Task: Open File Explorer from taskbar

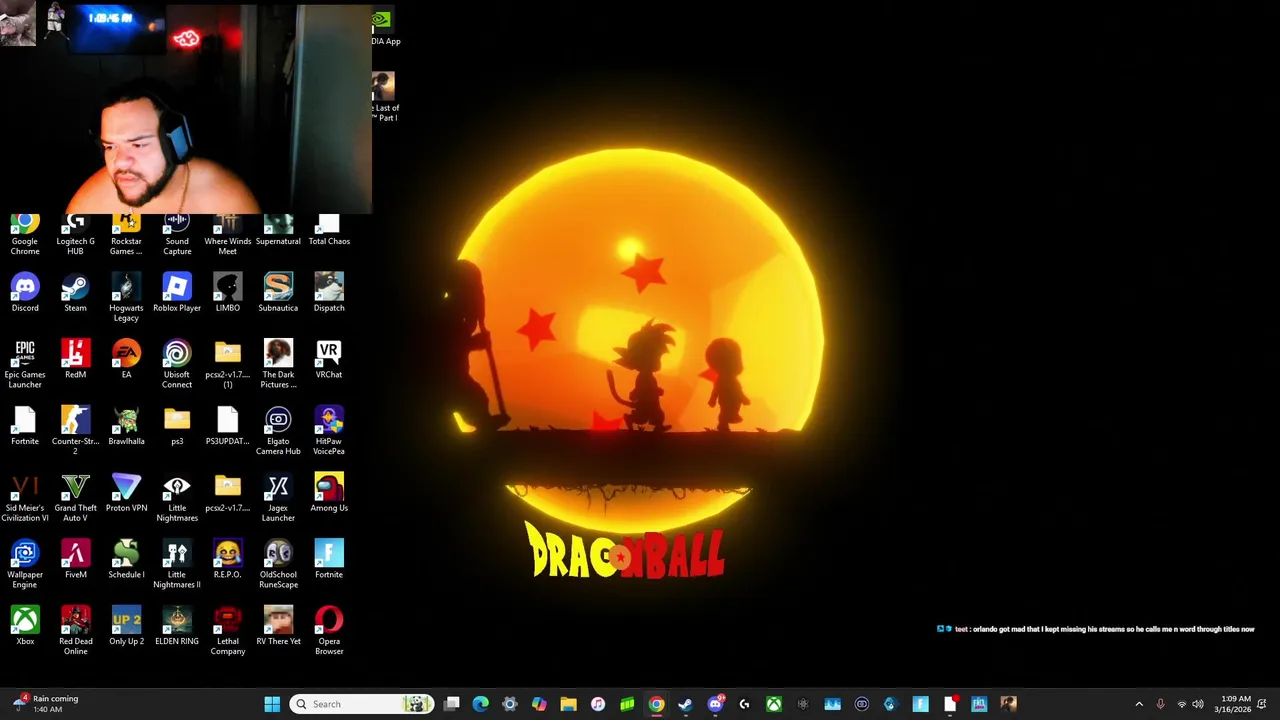Action: 568,704
